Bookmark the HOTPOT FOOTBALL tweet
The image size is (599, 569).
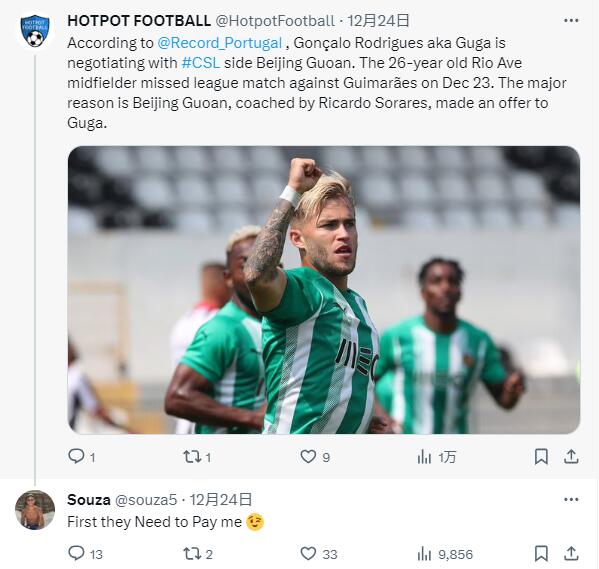coord(541,456)
